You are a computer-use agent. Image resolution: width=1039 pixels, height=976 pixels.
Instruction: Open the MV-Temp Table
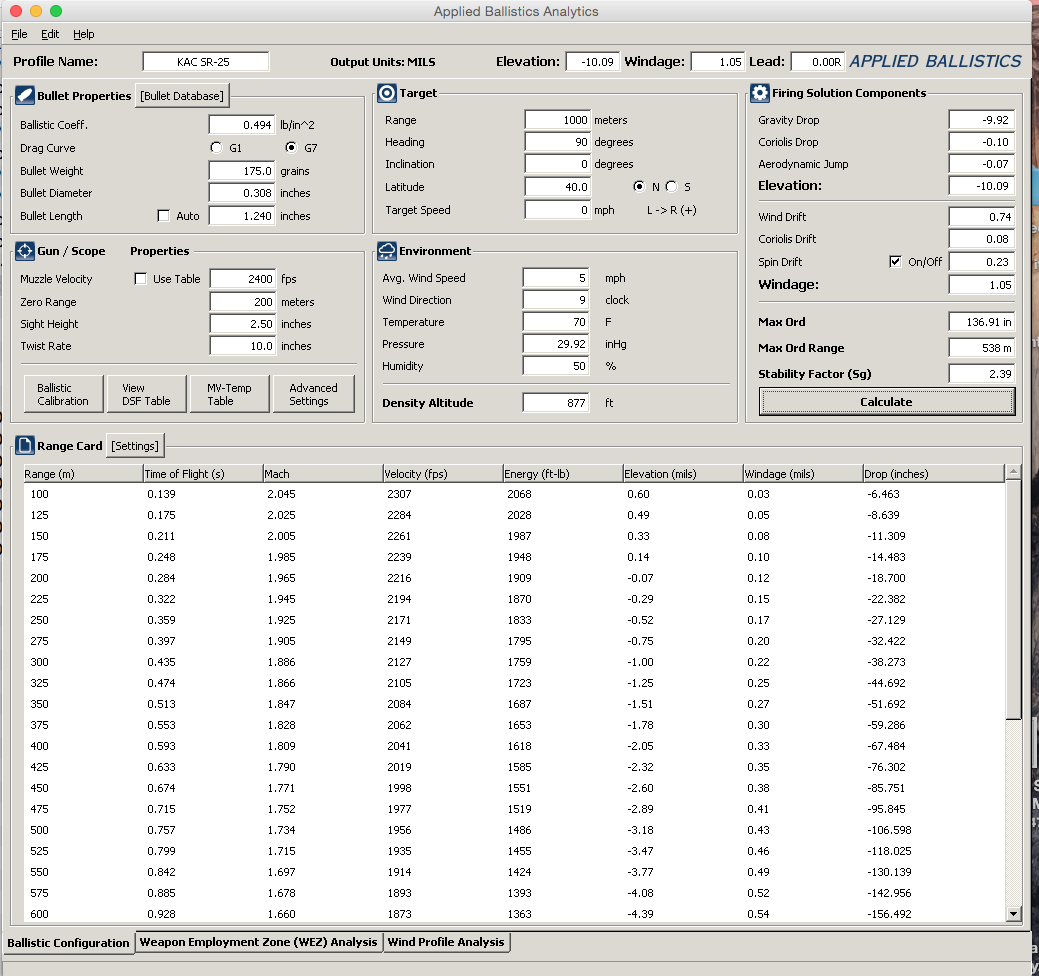[229, 394]
